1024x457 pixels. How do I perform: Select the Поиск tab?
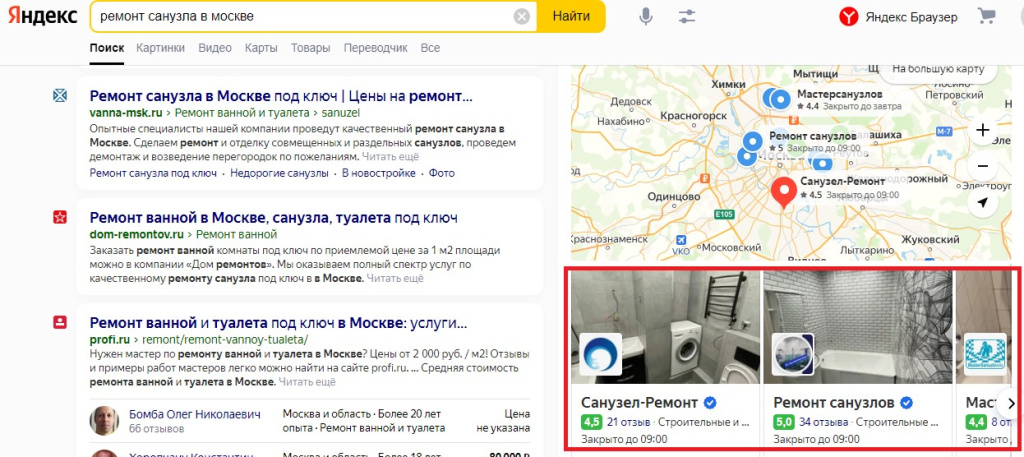[x=106, y=48]
